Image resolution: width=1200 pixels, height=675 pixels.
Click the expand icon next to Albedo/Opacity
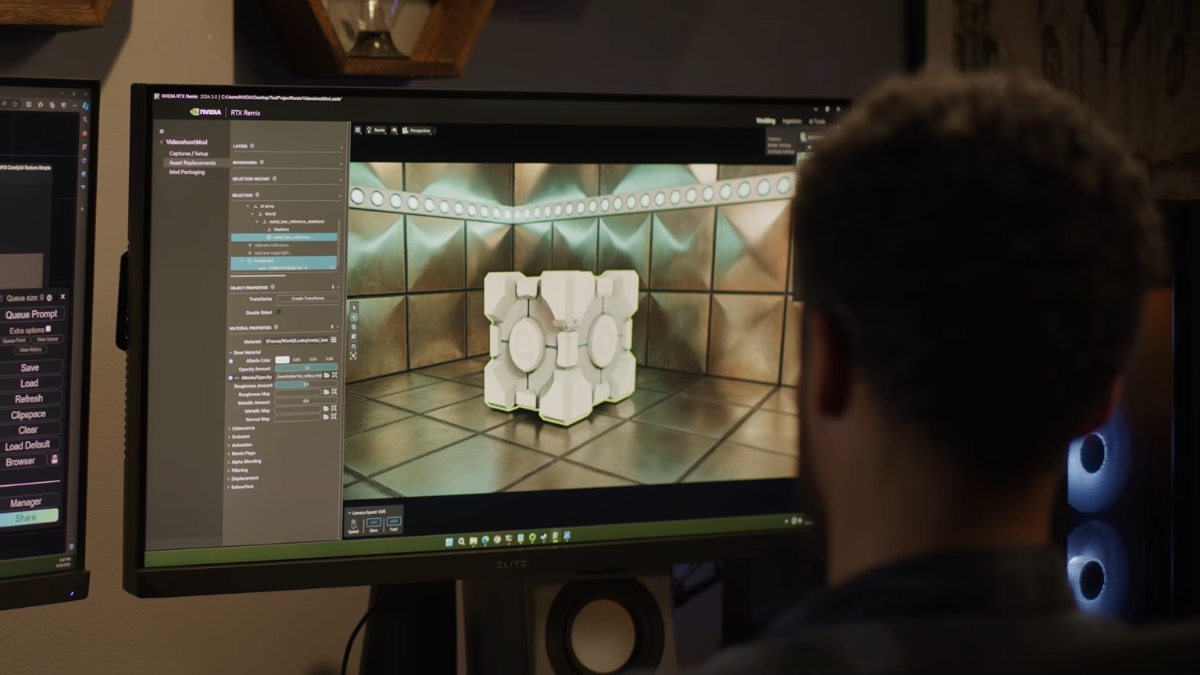coord(334,375)
